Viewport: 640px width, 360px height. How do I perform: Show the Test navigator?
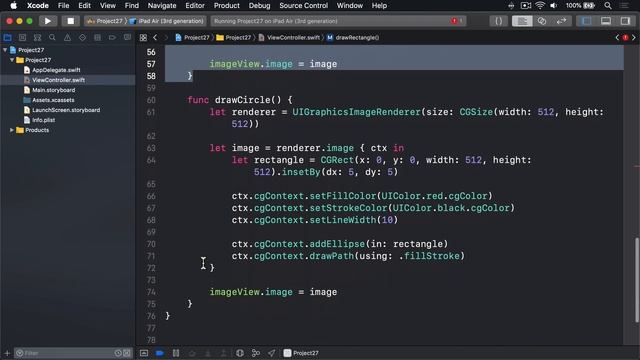click(x=82, y=38)
